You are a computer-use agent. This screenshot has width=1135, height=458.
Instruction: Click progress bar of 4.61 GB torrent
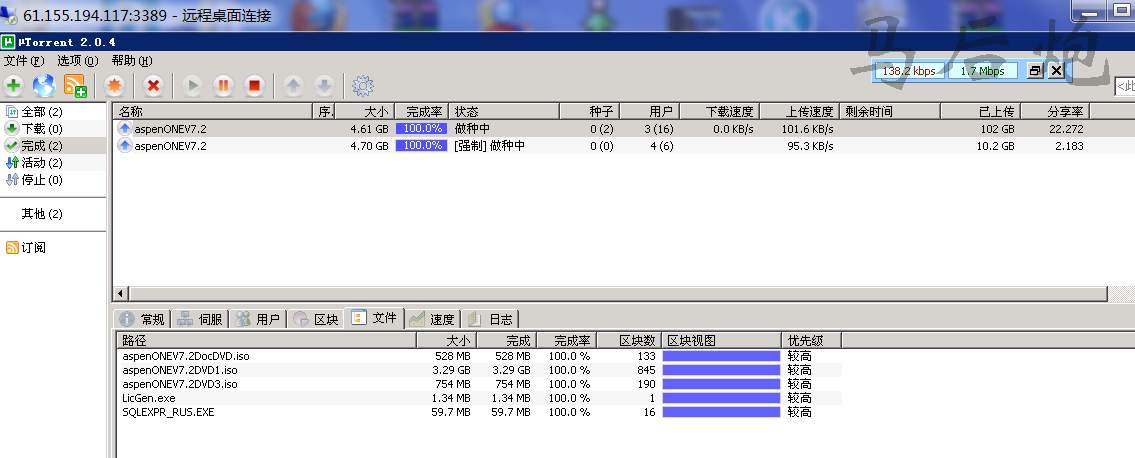[x=421, y=129]
